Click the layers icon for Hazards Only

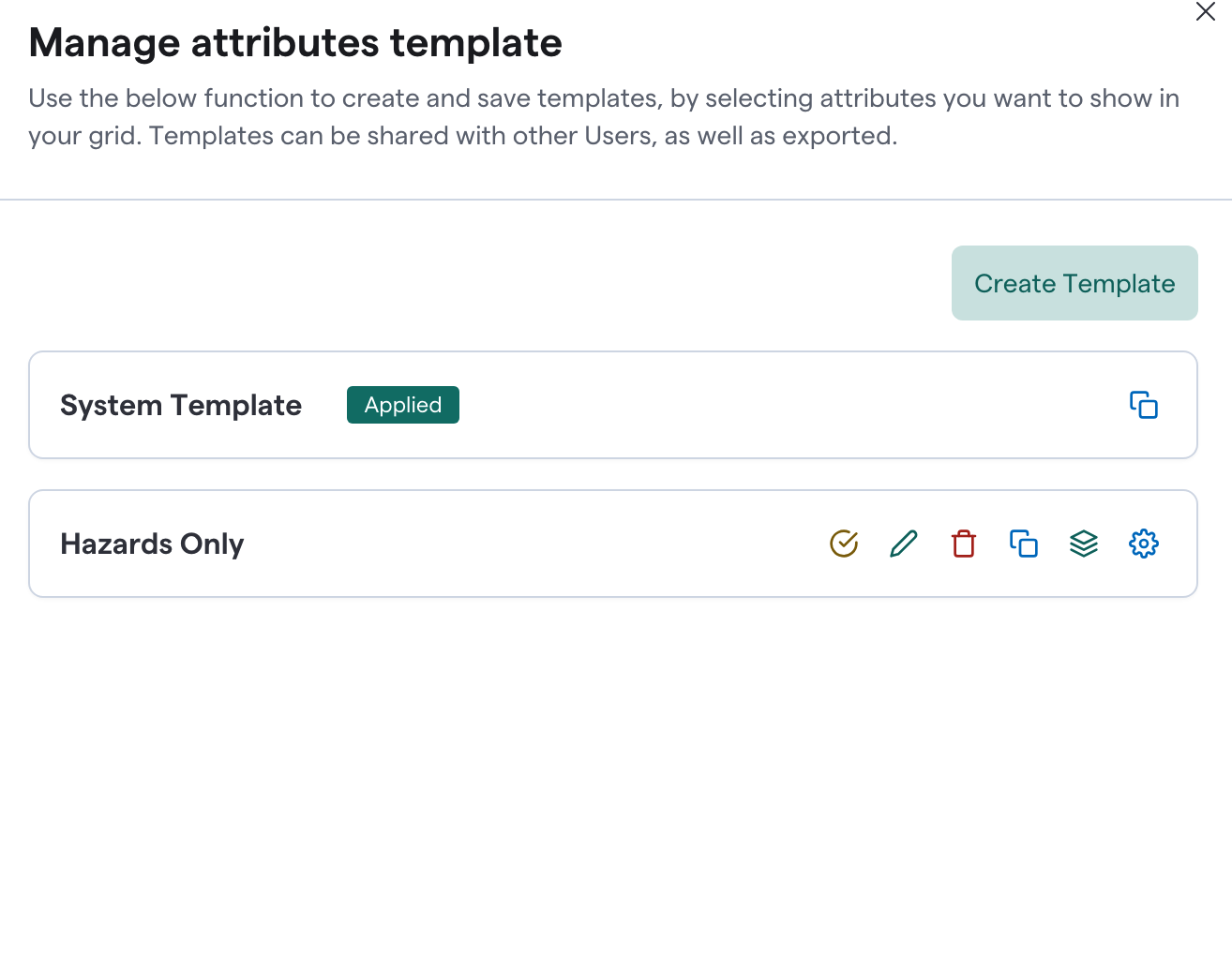coord(1084,544)
